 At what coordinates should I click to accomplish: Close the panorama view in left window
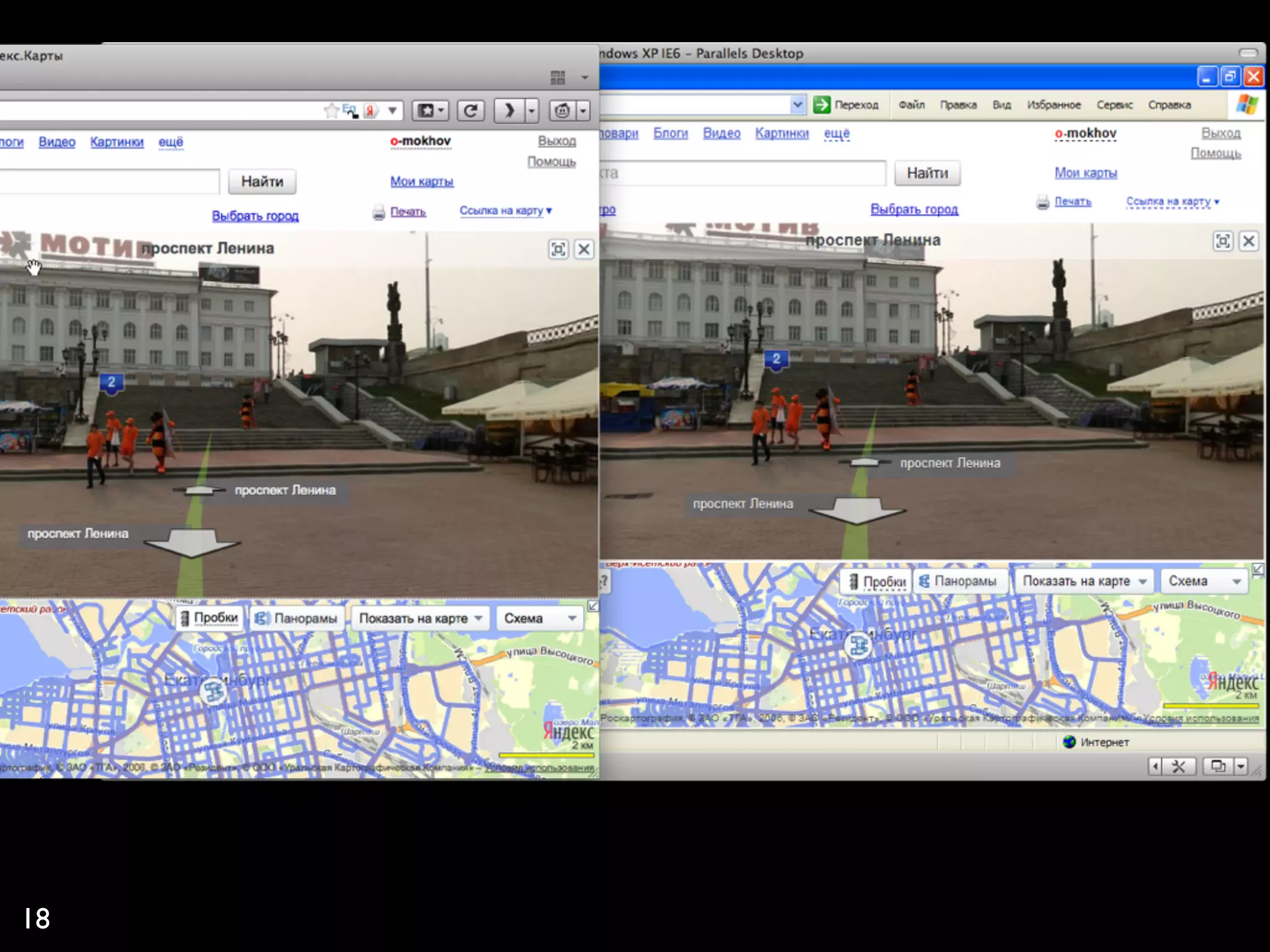584,249
